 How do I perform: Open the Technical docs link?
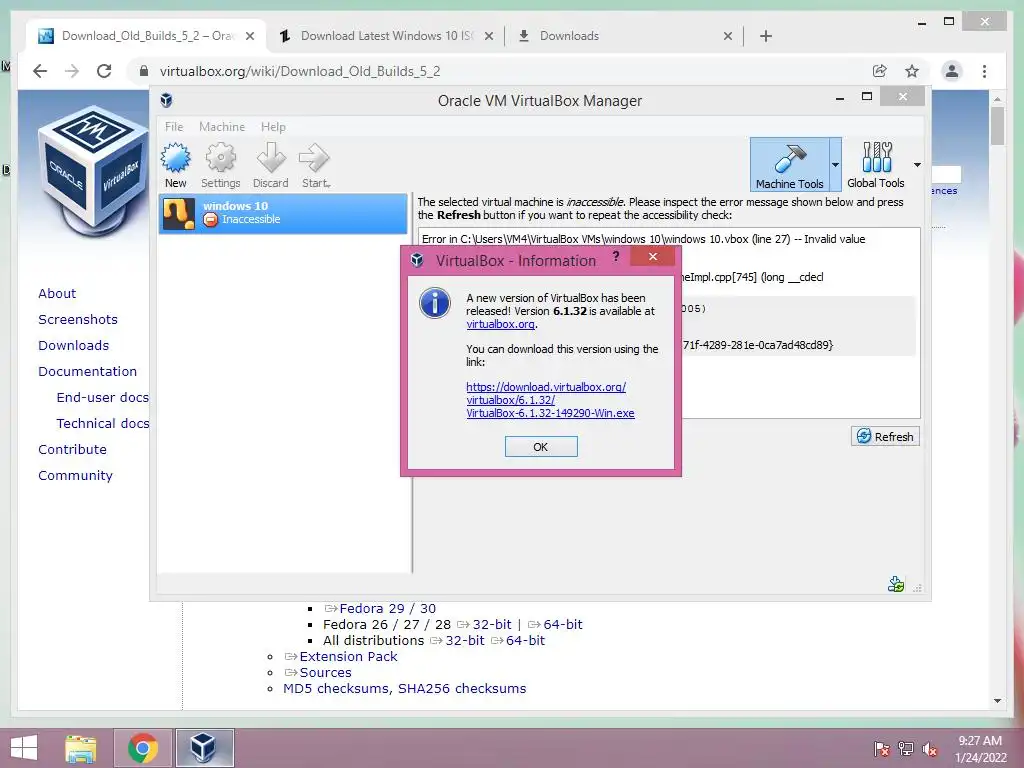coord(103,424)
